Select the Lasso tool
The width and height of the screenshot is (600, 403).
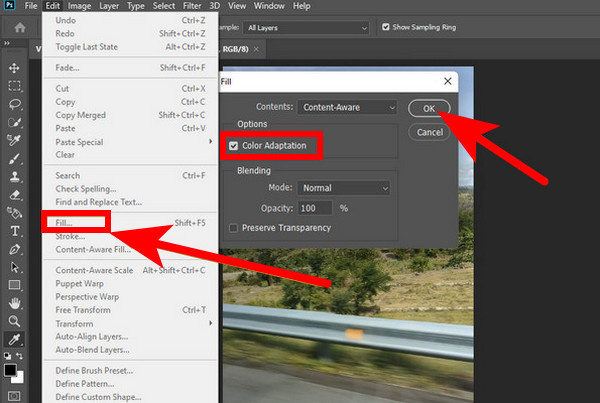pos(14,103)
